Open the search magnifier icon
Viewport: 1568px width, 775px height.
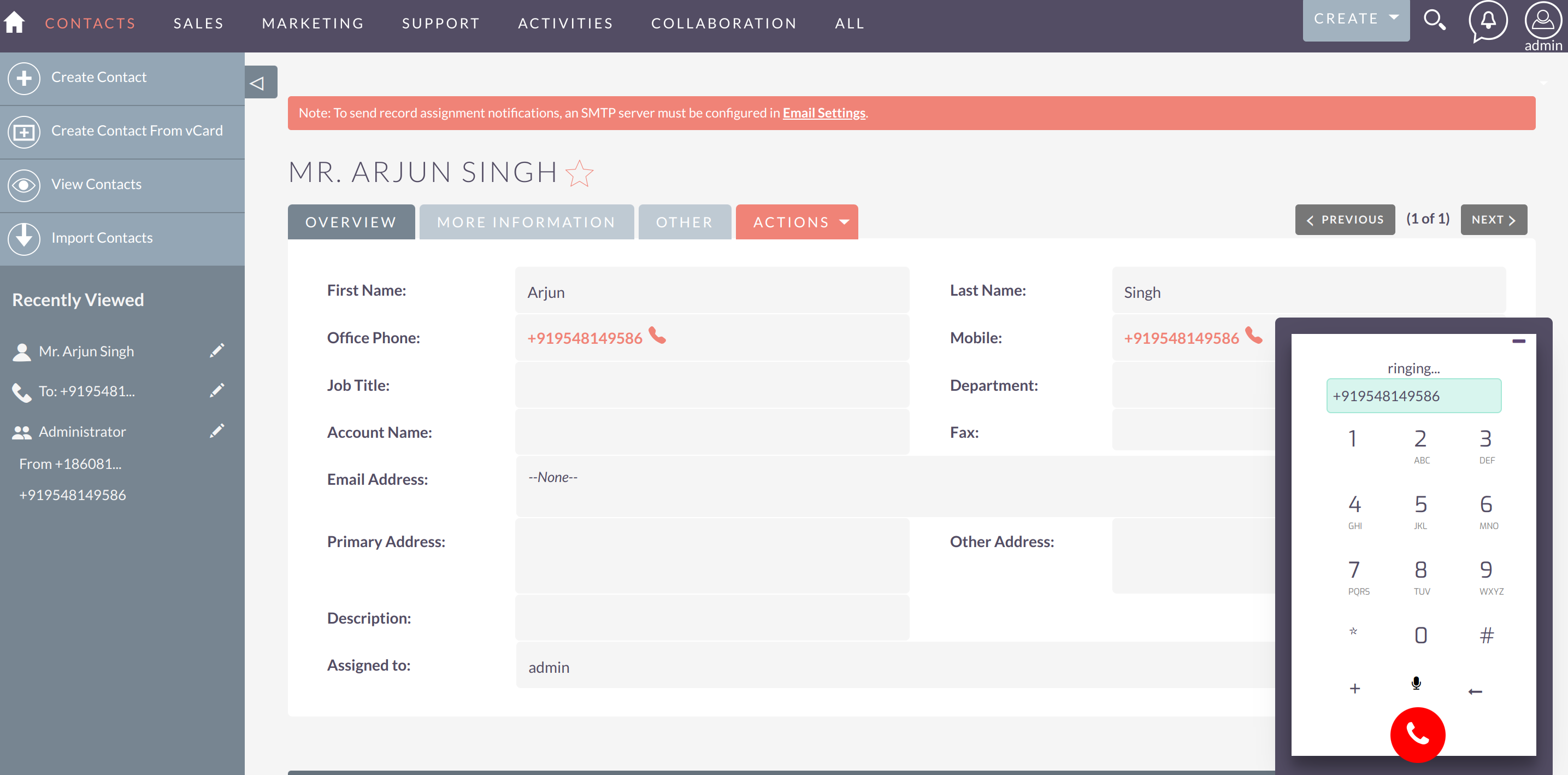pyautogui.click(x=1435, y=20)
